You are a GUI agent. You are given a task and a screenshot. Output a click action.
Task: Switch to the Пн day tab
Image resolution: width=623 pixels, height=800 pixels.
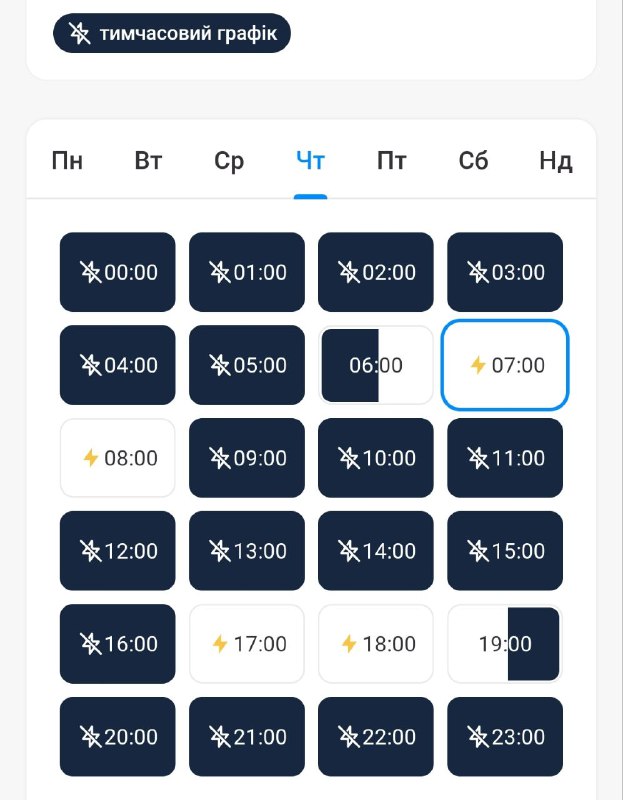[67, 161]
